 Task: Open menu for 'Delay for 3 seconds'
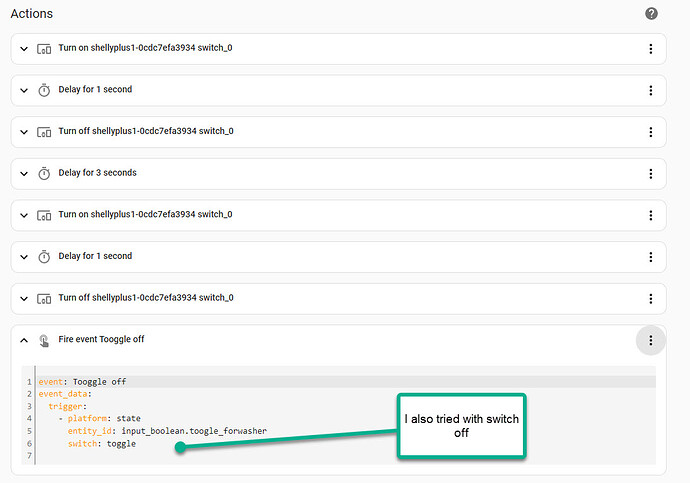(x=650, y=174)
